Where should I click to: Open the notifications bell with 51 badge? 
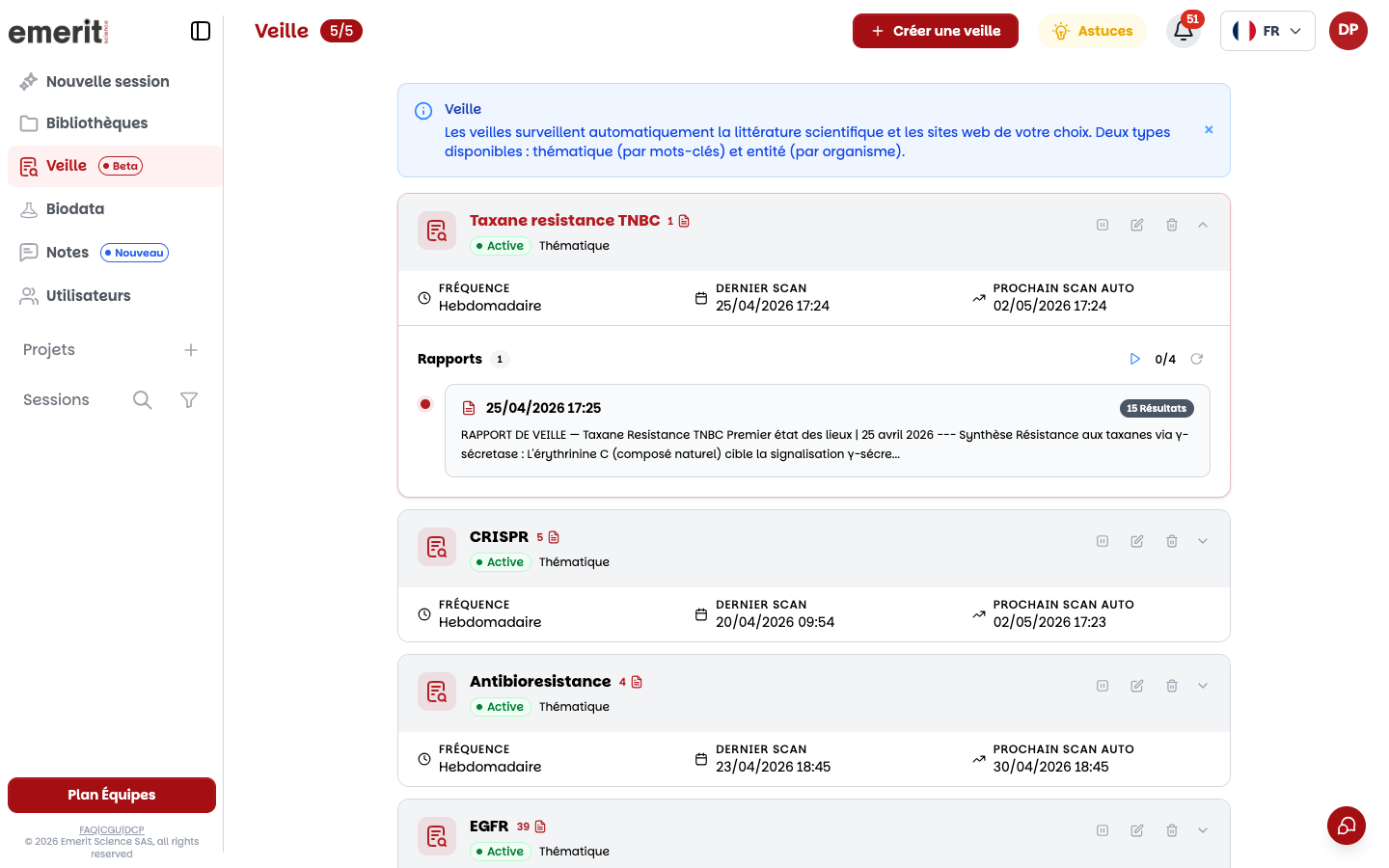coord(1184,31)
